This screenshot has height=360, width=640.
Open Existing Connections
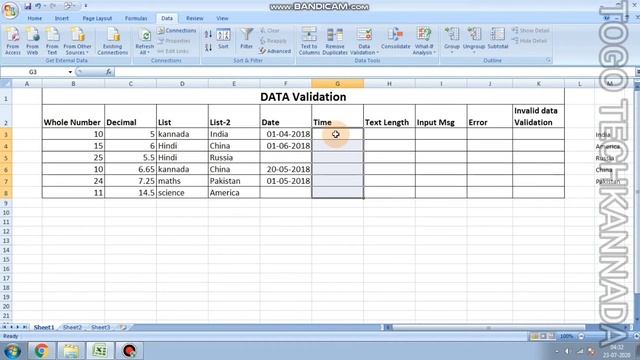[x=113, y=41]
